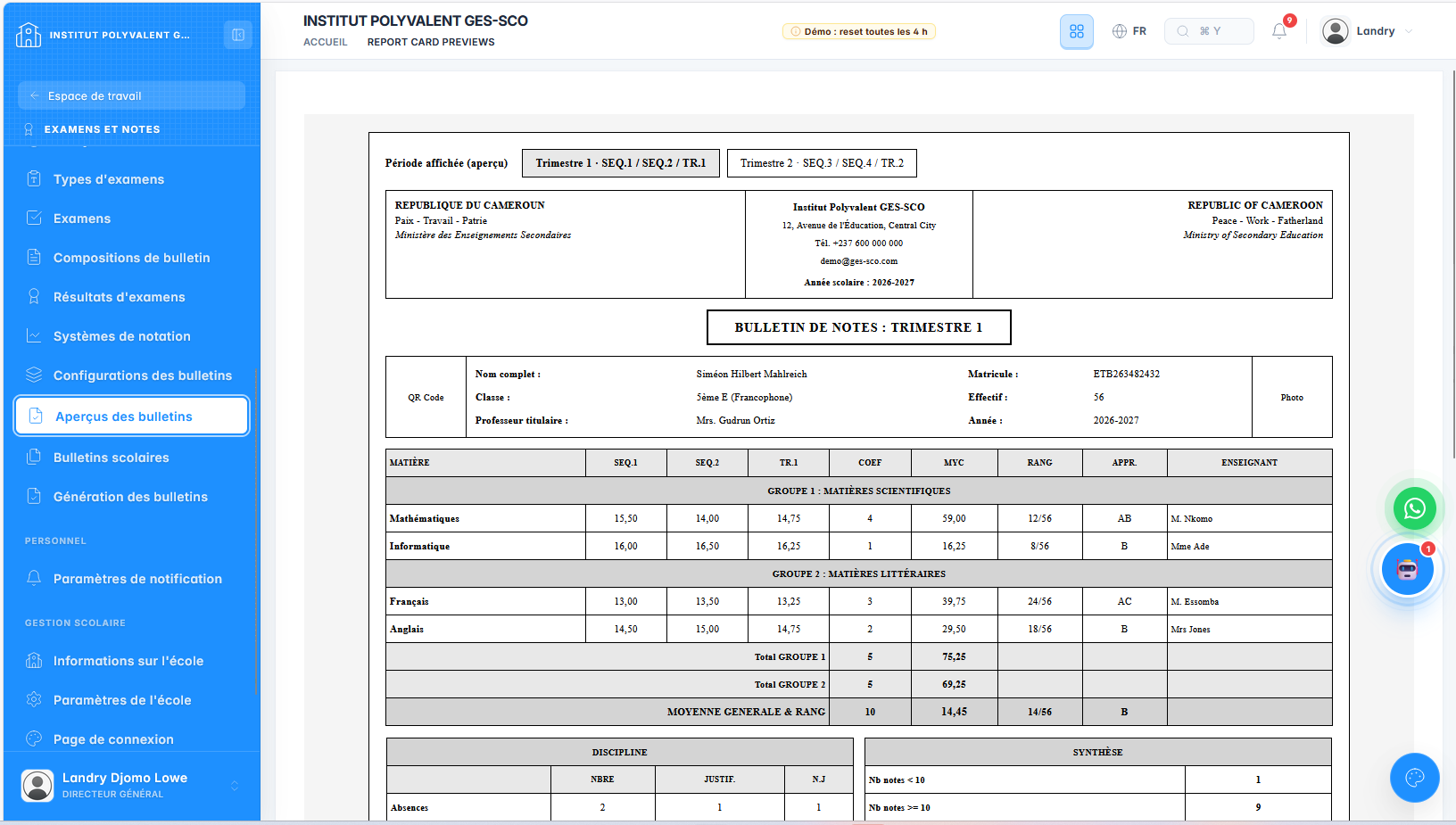Click Examens checklist icon in sidebar
1456x825 pixels.
click(x=34, y=218)
